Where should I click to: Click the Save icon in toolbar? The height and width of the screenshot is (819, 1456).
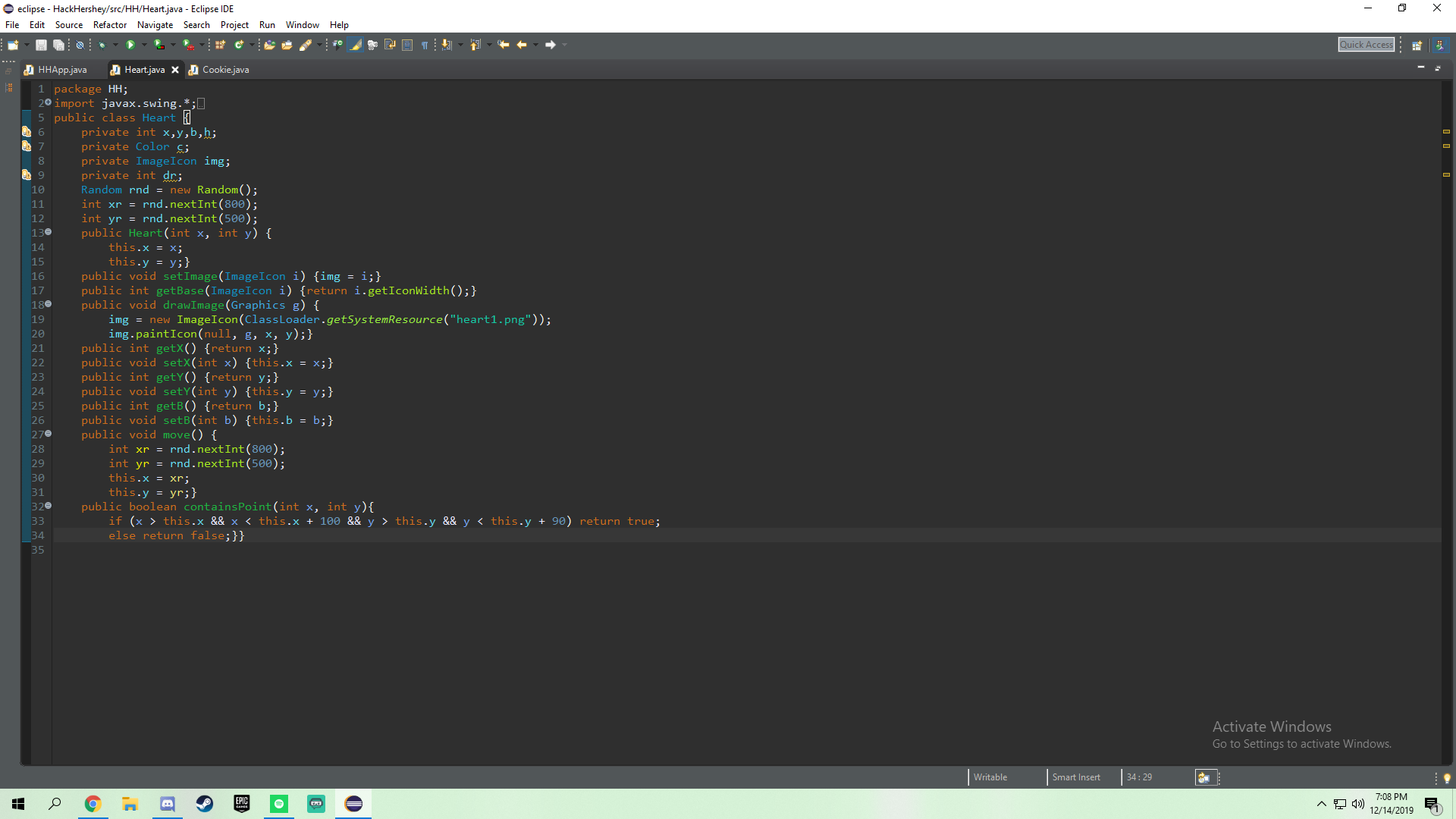click(41, 45)
